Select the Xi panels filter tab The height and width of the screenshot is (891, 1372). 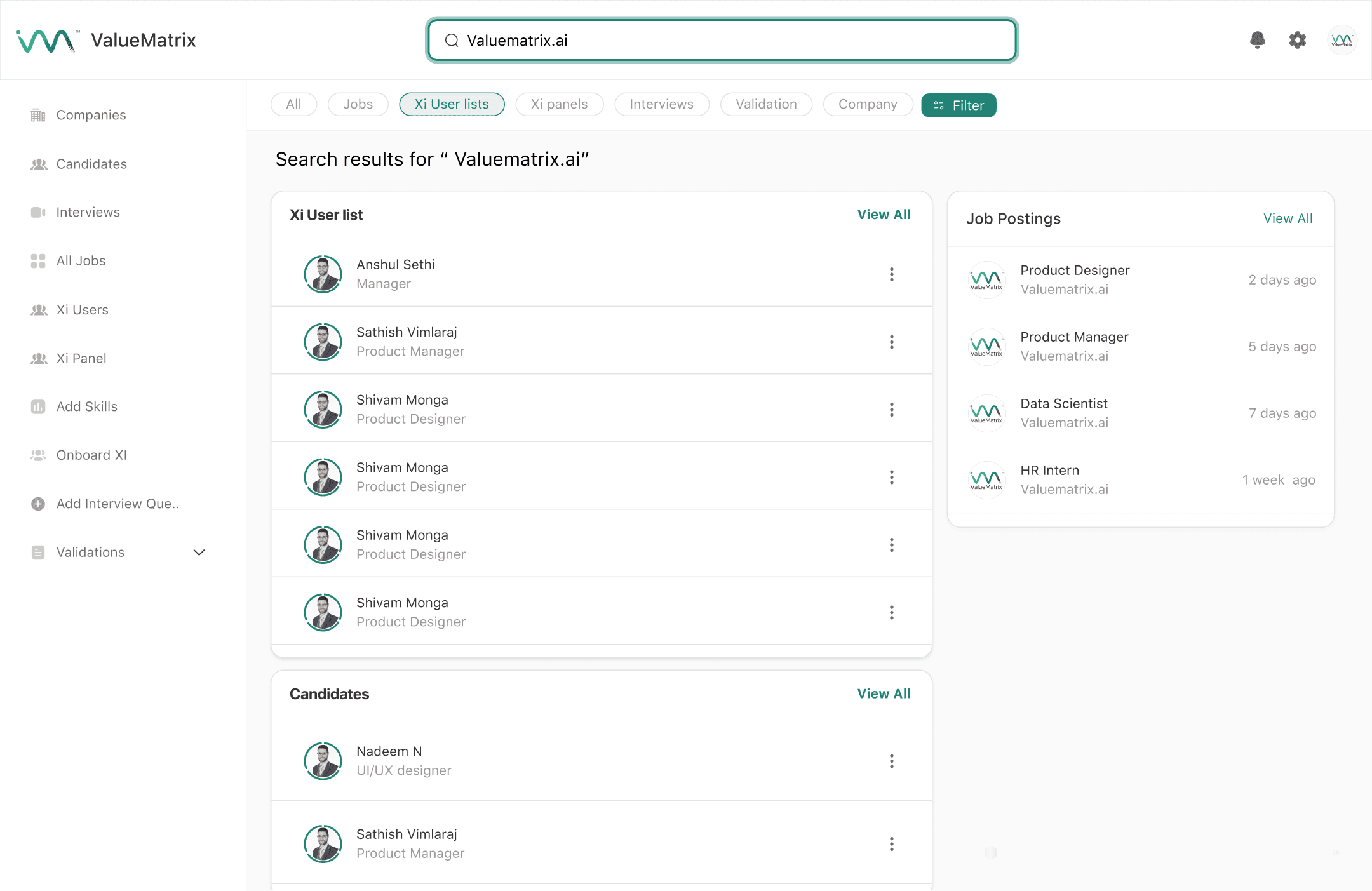point(559,104)
